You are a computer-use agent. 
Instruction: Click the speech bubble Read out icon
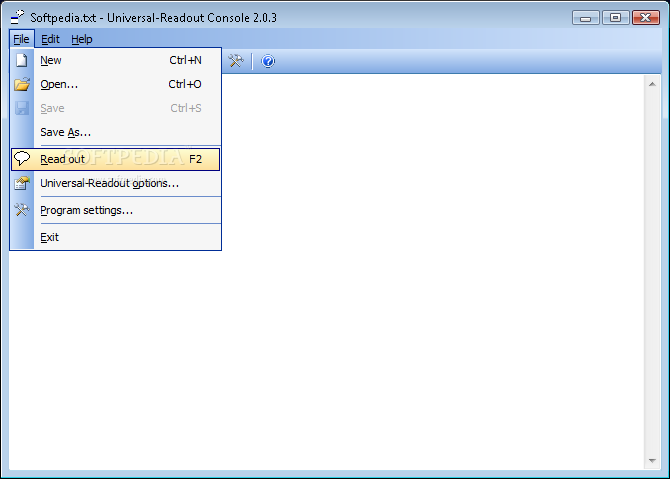22,159
